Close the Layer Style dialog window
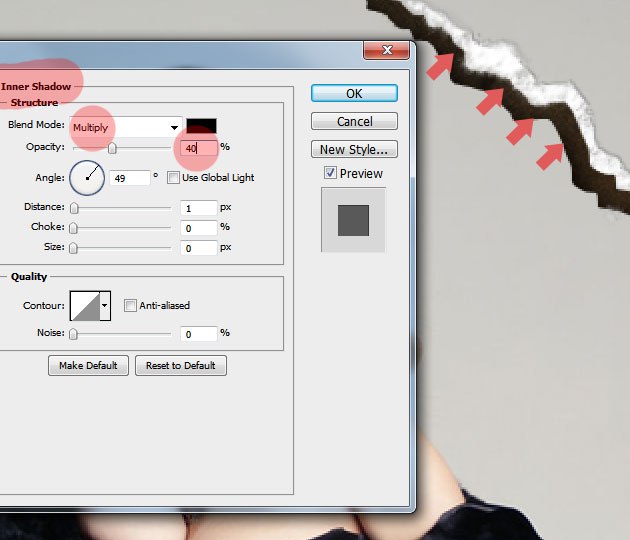The height and width of the screenshot is (540, 630). [387, 50]
